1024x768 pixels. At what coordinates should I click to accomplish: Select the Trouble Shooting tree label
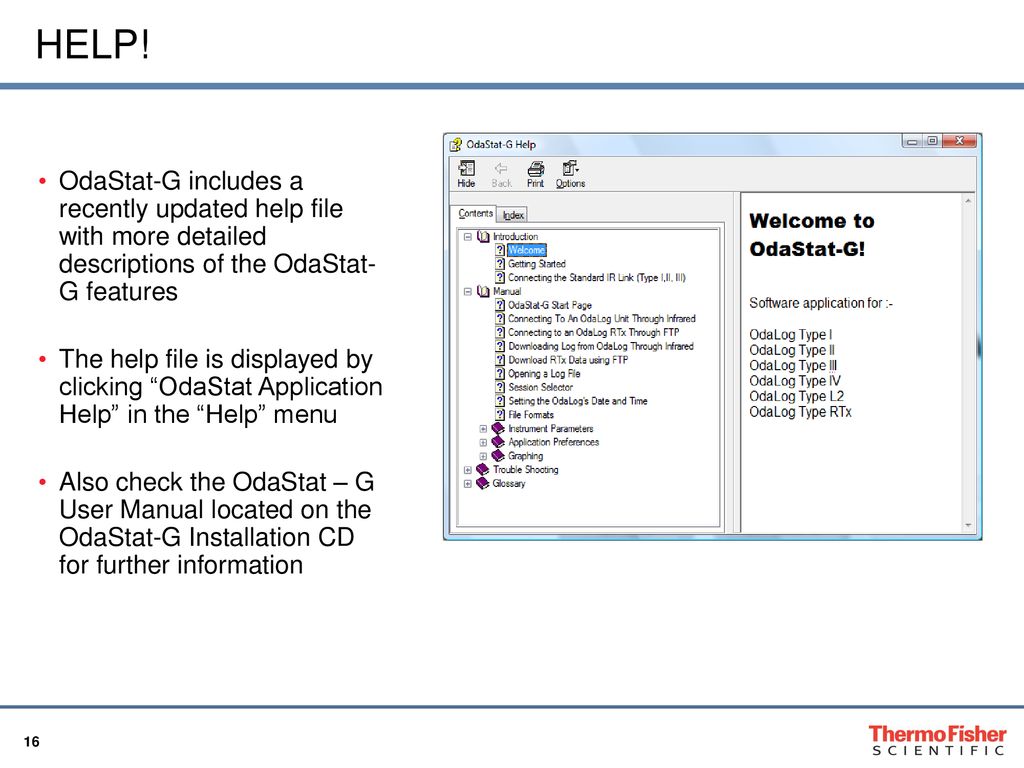(526, 470)
